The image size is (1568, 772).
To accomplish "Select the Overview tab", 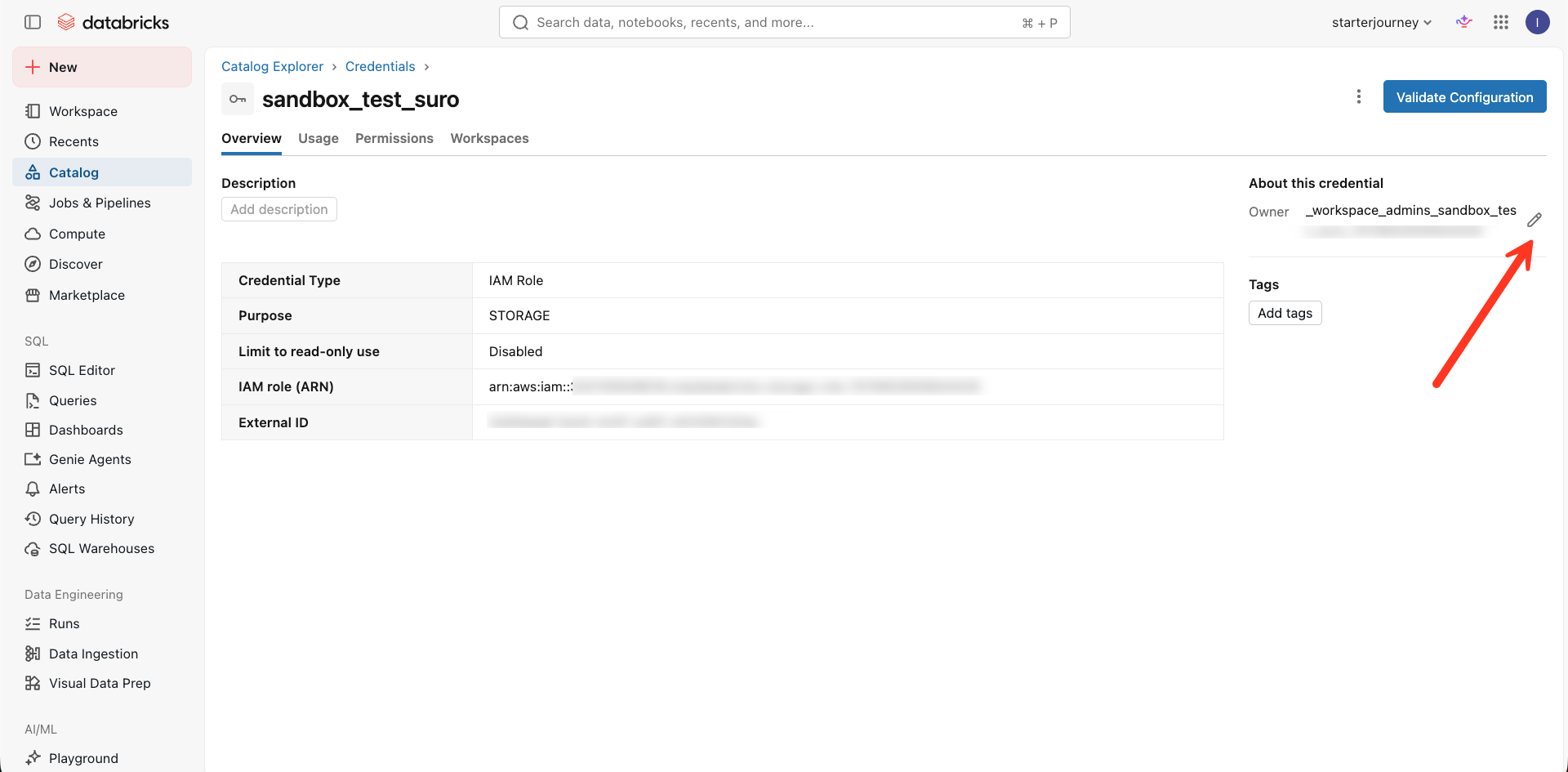I will point(252,138).
